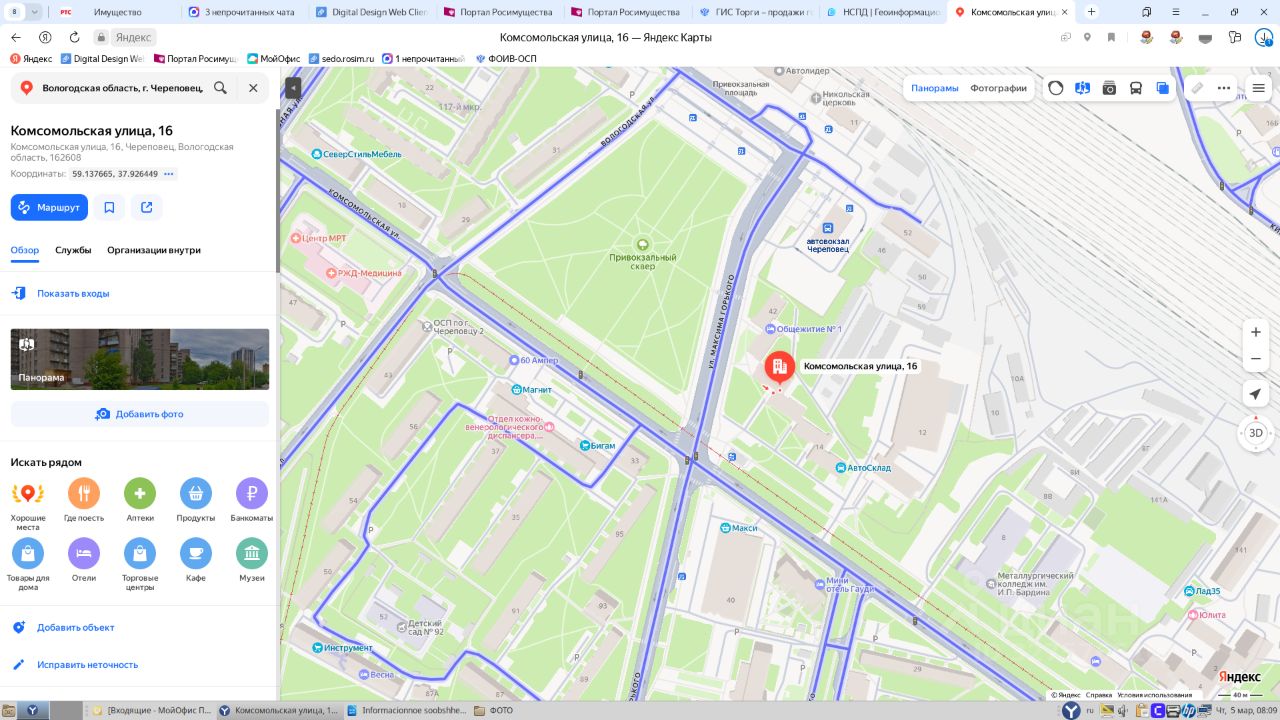Open a new browser tab

(1091, 12)
